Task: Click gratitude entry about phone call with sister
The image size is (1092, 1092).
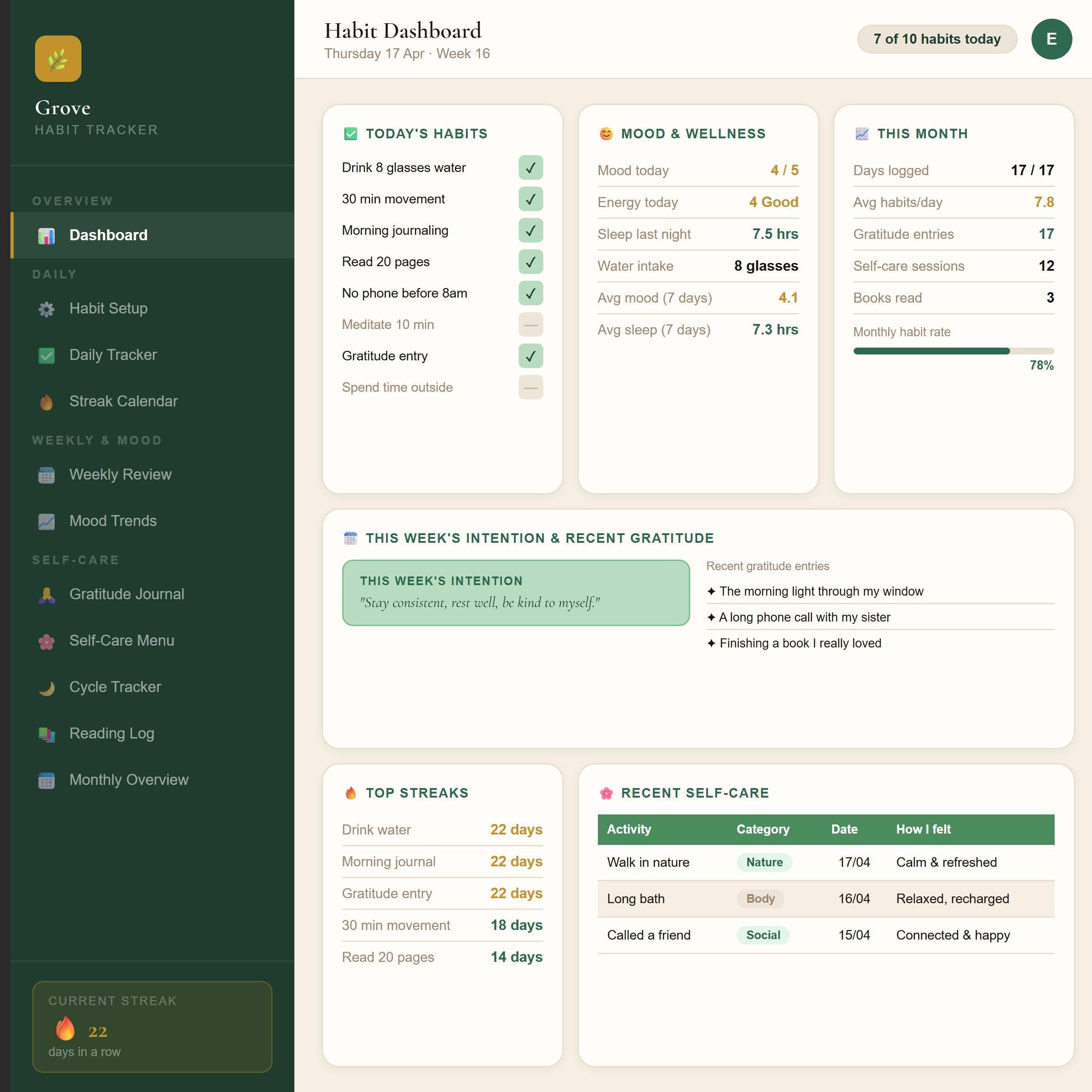Action: point(880,617)
